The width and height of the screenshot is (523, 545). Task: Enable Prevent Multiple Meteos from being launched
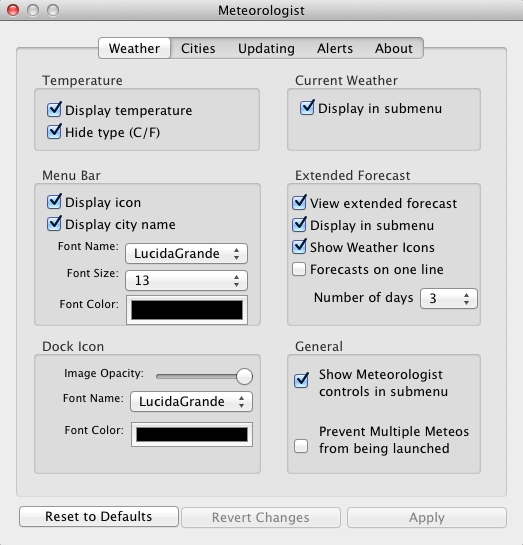click(301, 446)
